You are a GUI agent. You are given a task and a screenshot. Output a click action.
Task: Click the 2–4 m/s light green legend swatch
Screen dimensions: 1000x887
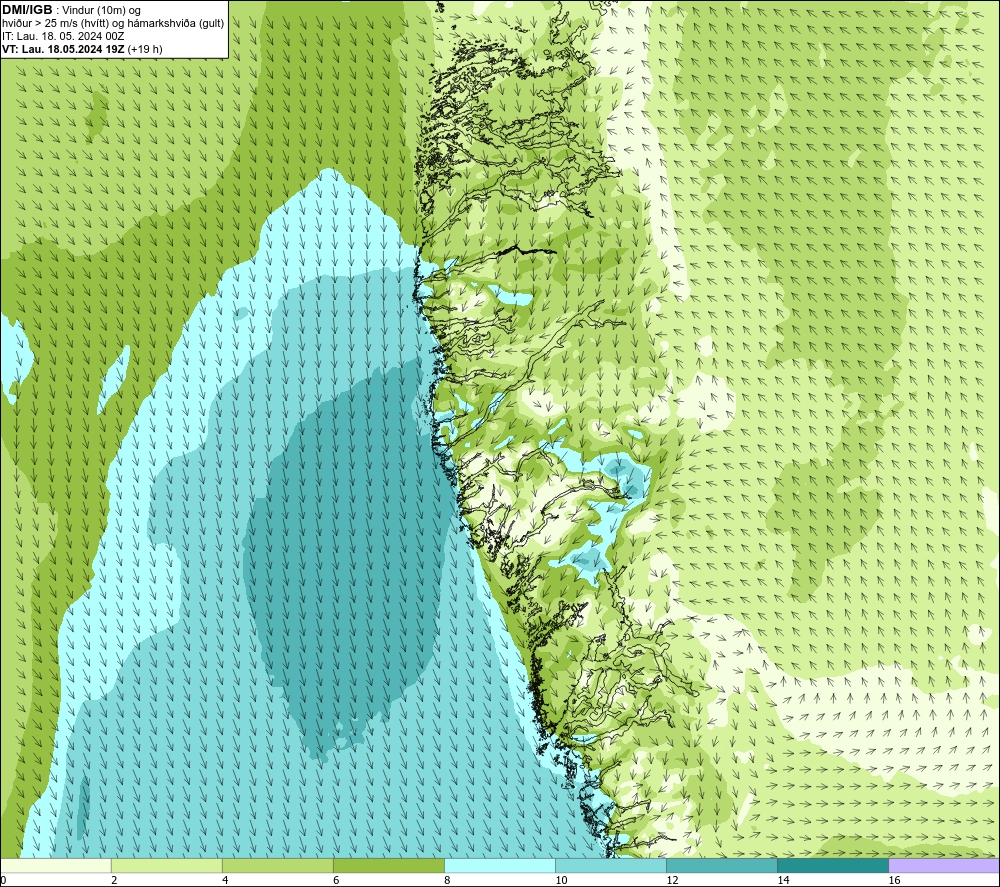tap(167, 865)
